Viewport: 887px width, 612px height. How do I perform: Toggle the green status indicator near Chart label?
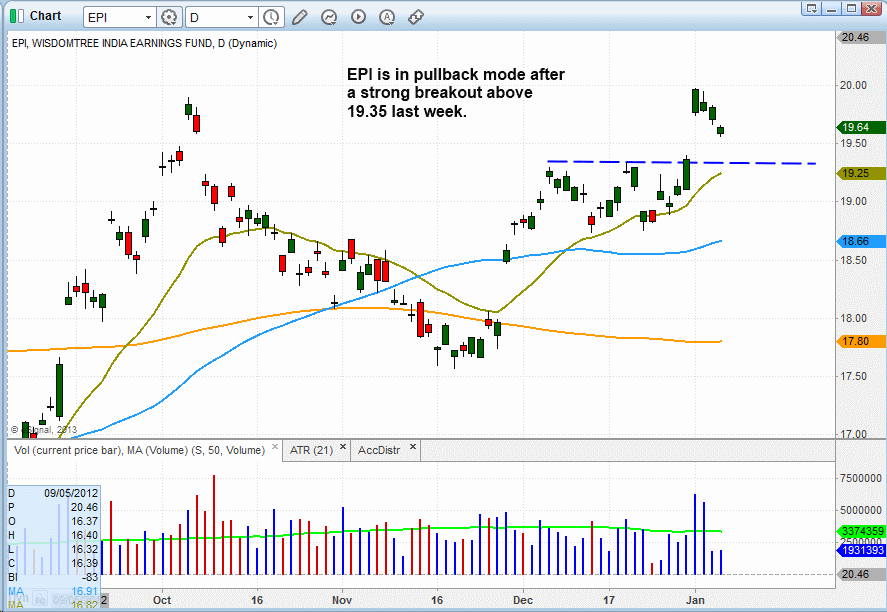[x=12, y=16]
